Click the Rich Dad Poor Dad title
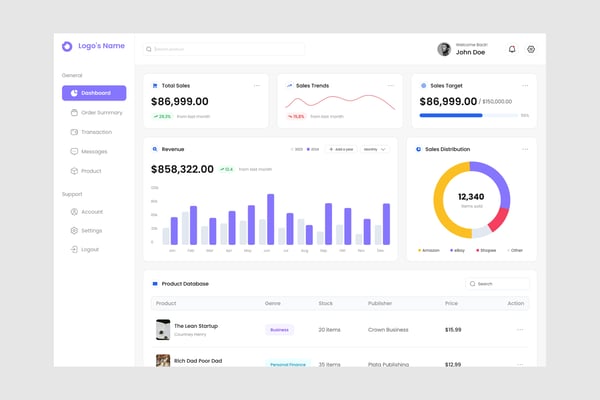The width and height of the screenshot is (600, 400). (198, 361)
